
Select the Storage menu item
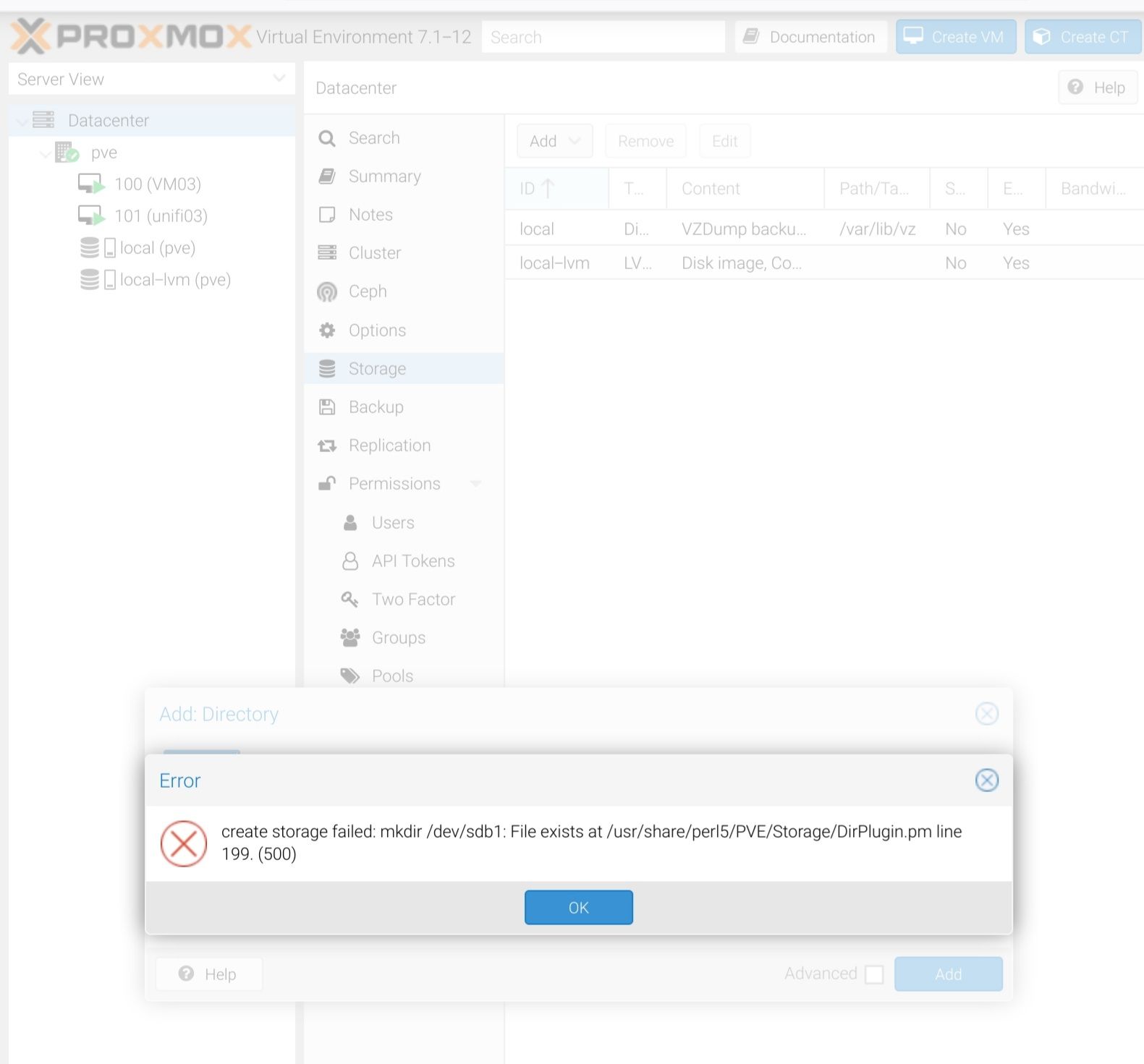click(x=404, y=369)
